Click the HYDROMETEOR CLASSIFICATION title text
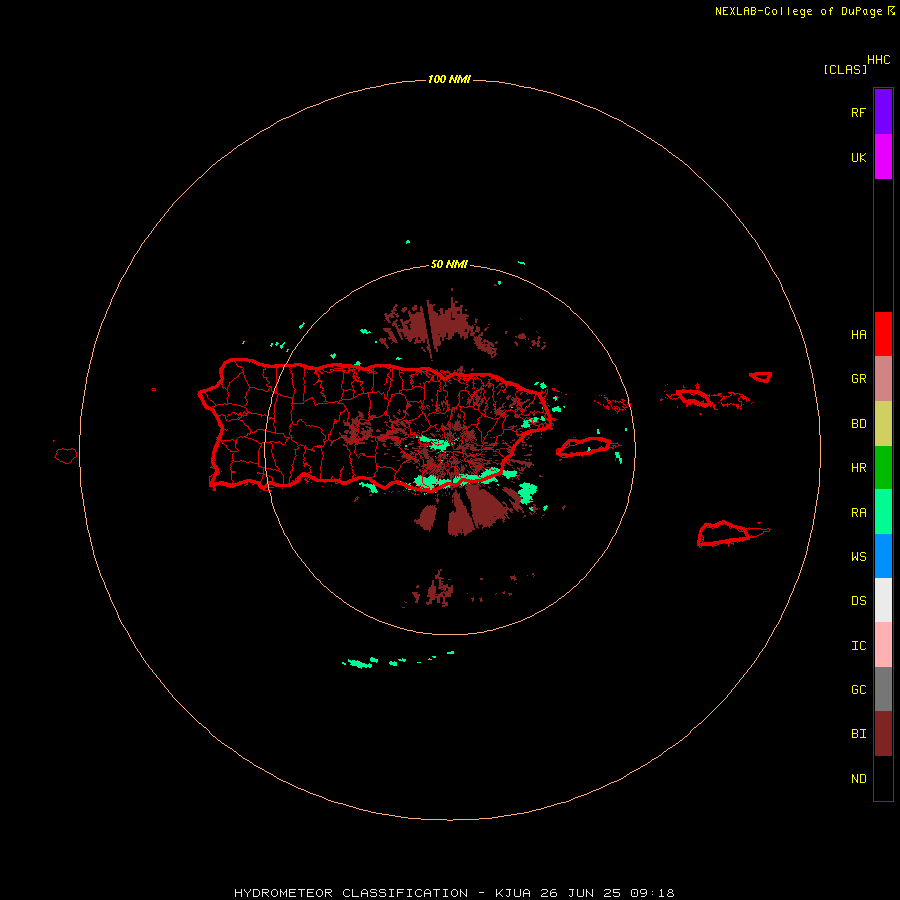 point(351,893)
